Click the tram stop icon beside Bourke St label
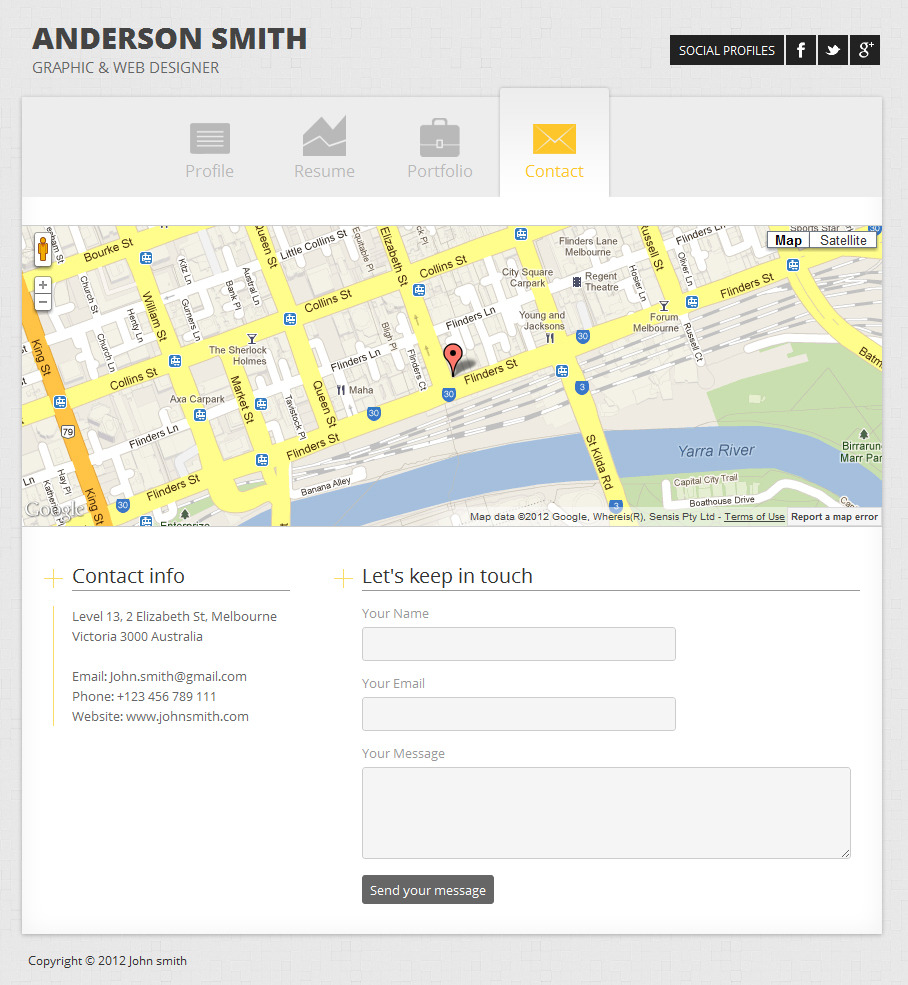 point(146,258)
